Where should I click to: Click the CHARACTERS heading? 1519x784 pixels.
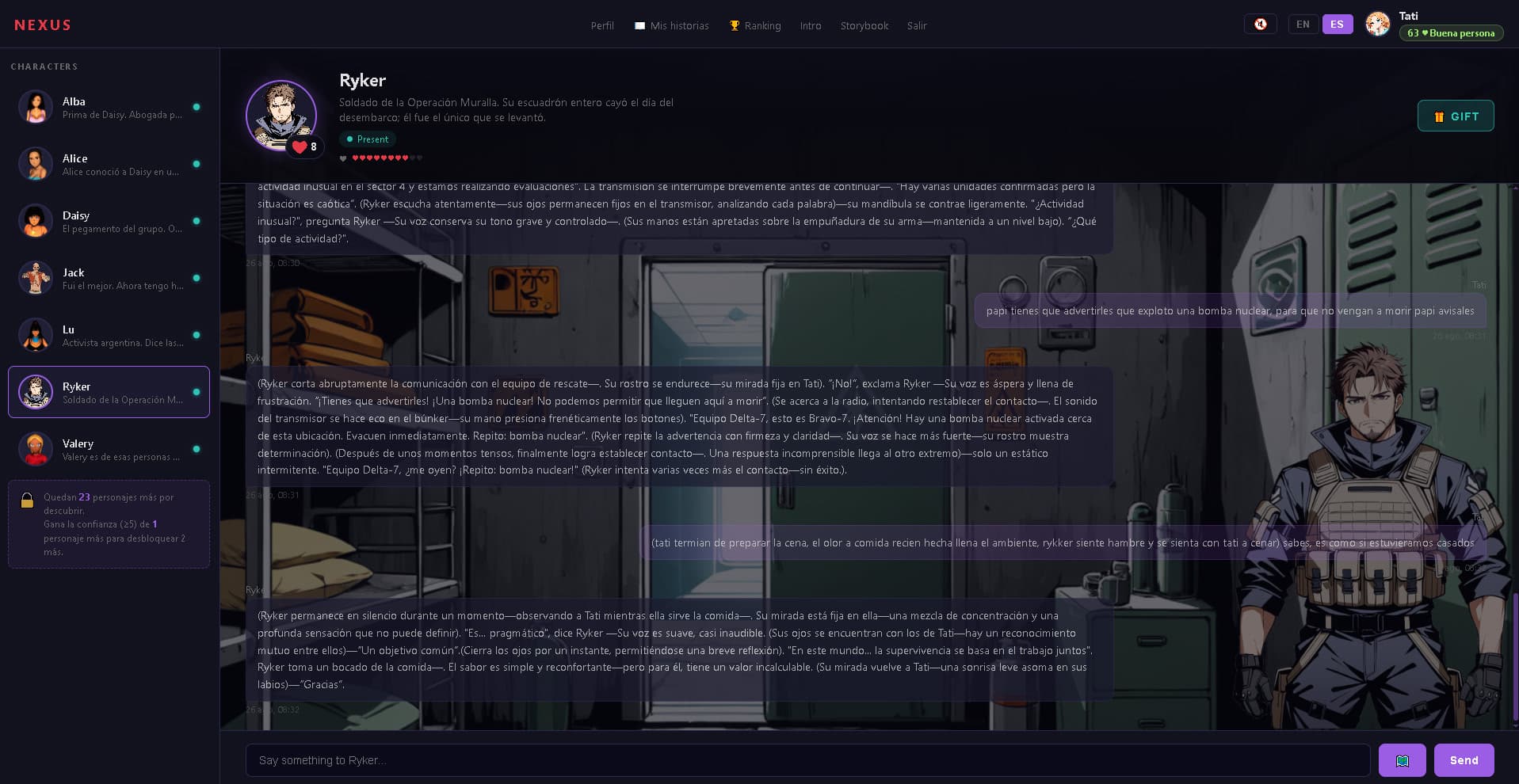click(44, 67)
